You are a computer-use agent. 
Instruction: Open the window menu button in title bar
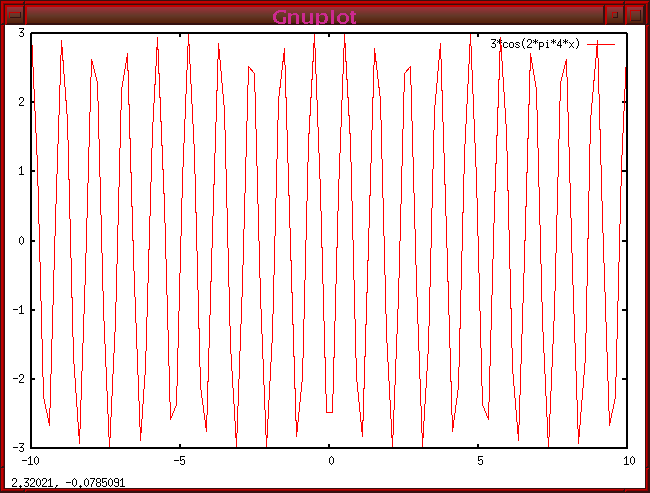14,15
